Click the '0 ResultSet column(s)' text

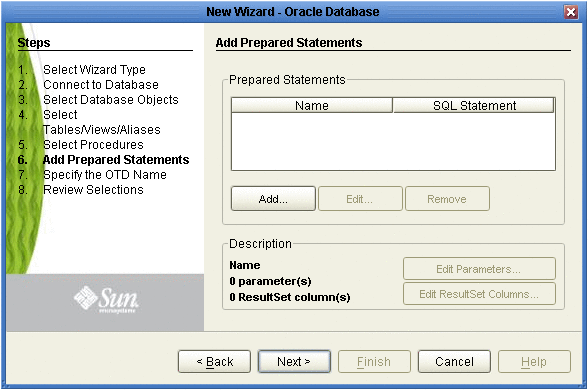click(x=290, y=297)
